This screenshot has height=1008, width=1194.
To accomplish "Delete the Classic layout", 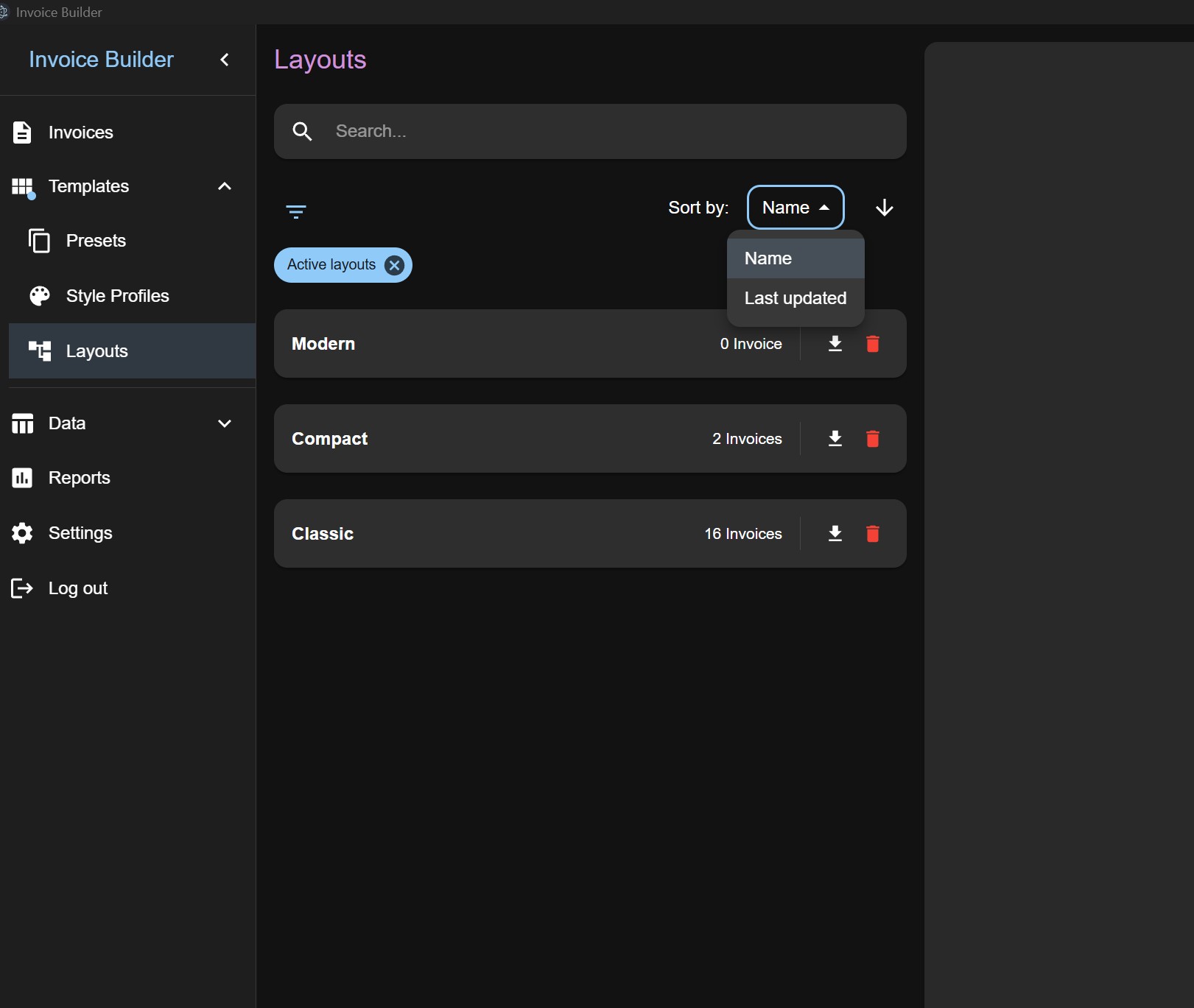I will pos(873,534).
